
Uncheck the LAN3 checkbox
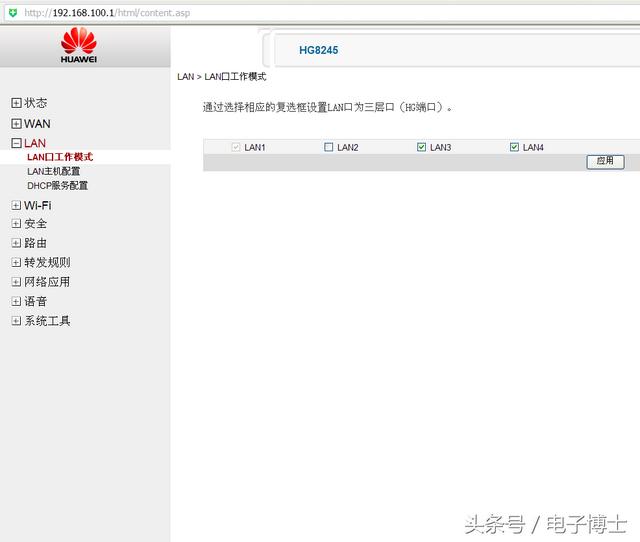[x=421, y=147]
